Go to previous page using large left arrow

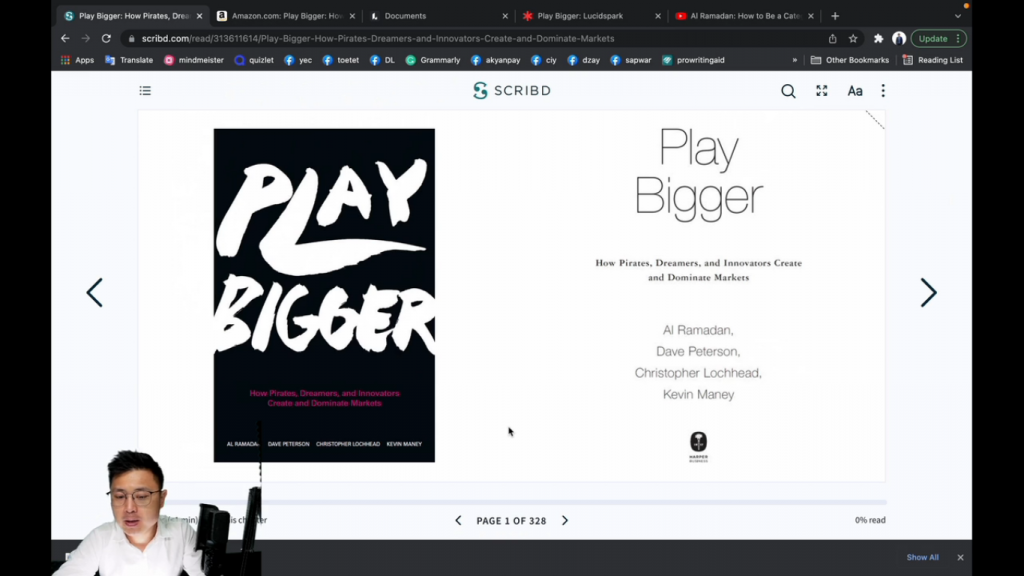click(x=95, y=293)
